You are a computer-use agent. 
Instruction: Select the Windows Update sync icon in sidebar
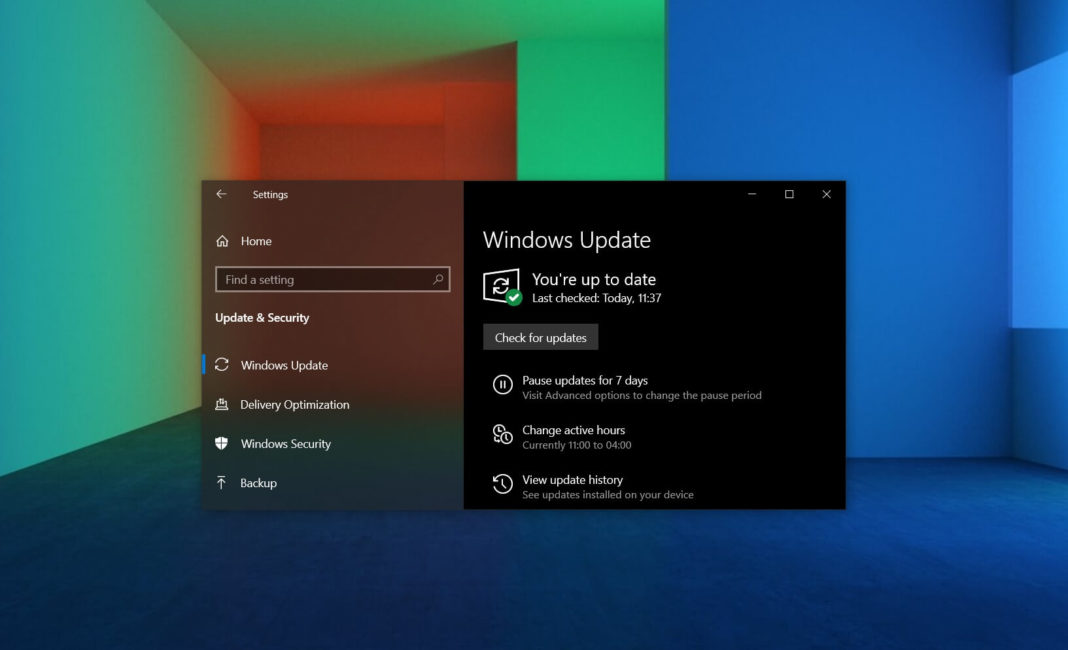point(222,365)
